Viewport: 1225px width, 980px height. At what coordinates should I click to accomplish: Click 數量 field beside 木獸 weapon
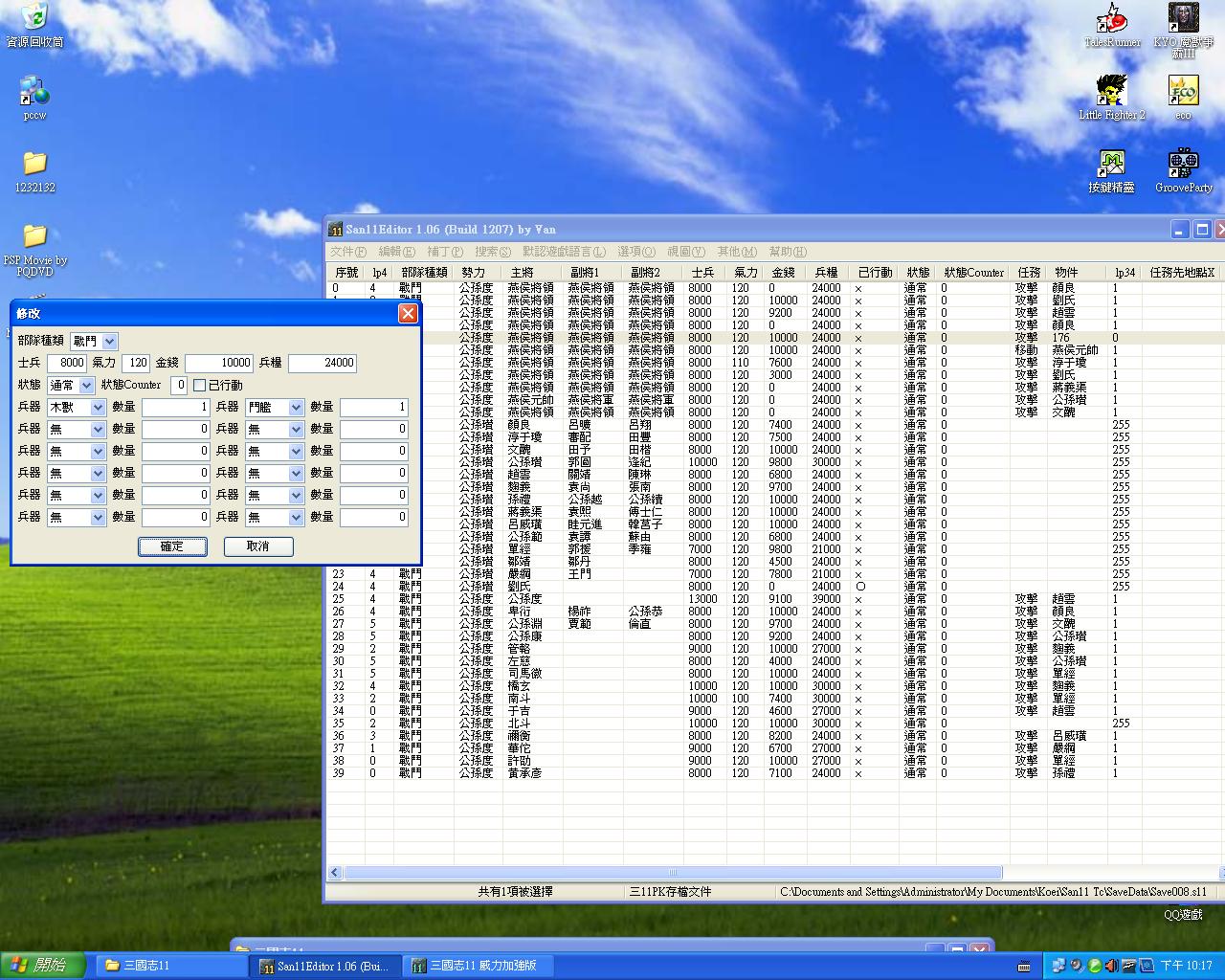coord(176,407)
